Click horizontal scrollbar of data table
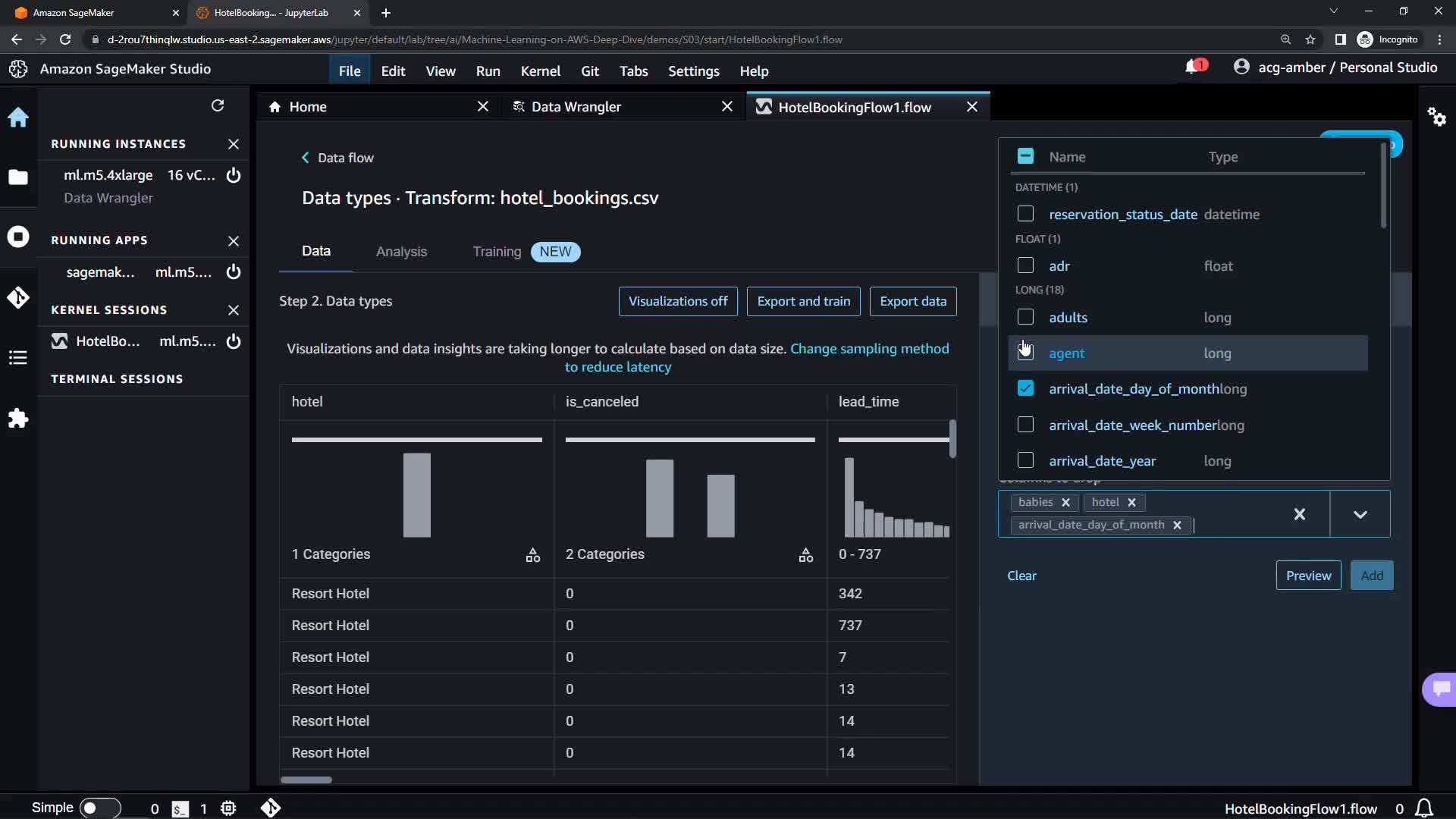 306,780
